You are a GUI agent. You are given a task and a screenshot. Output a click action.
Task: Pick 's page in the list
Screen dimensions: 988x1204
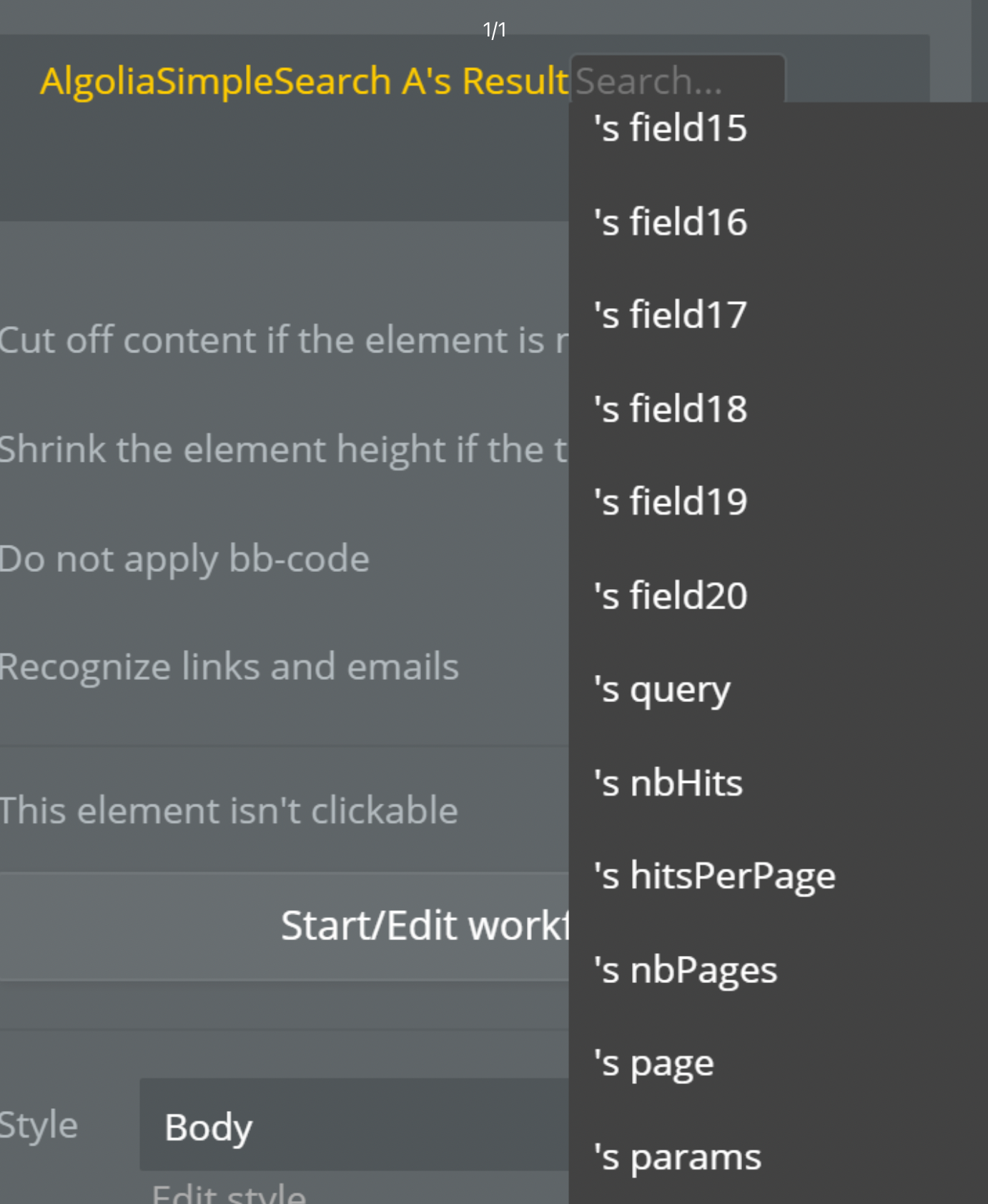click(x=778, y=1063)
